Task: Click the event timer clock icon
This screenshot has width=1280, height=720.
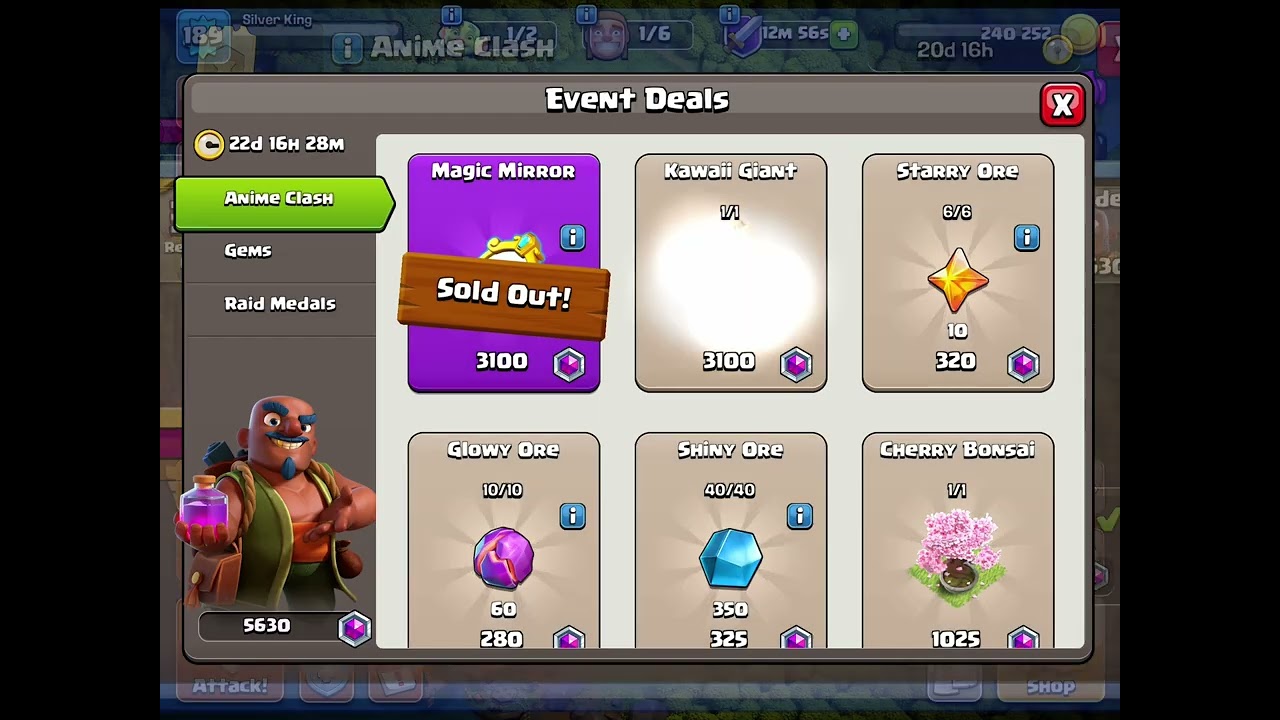Action: (209, 145)
